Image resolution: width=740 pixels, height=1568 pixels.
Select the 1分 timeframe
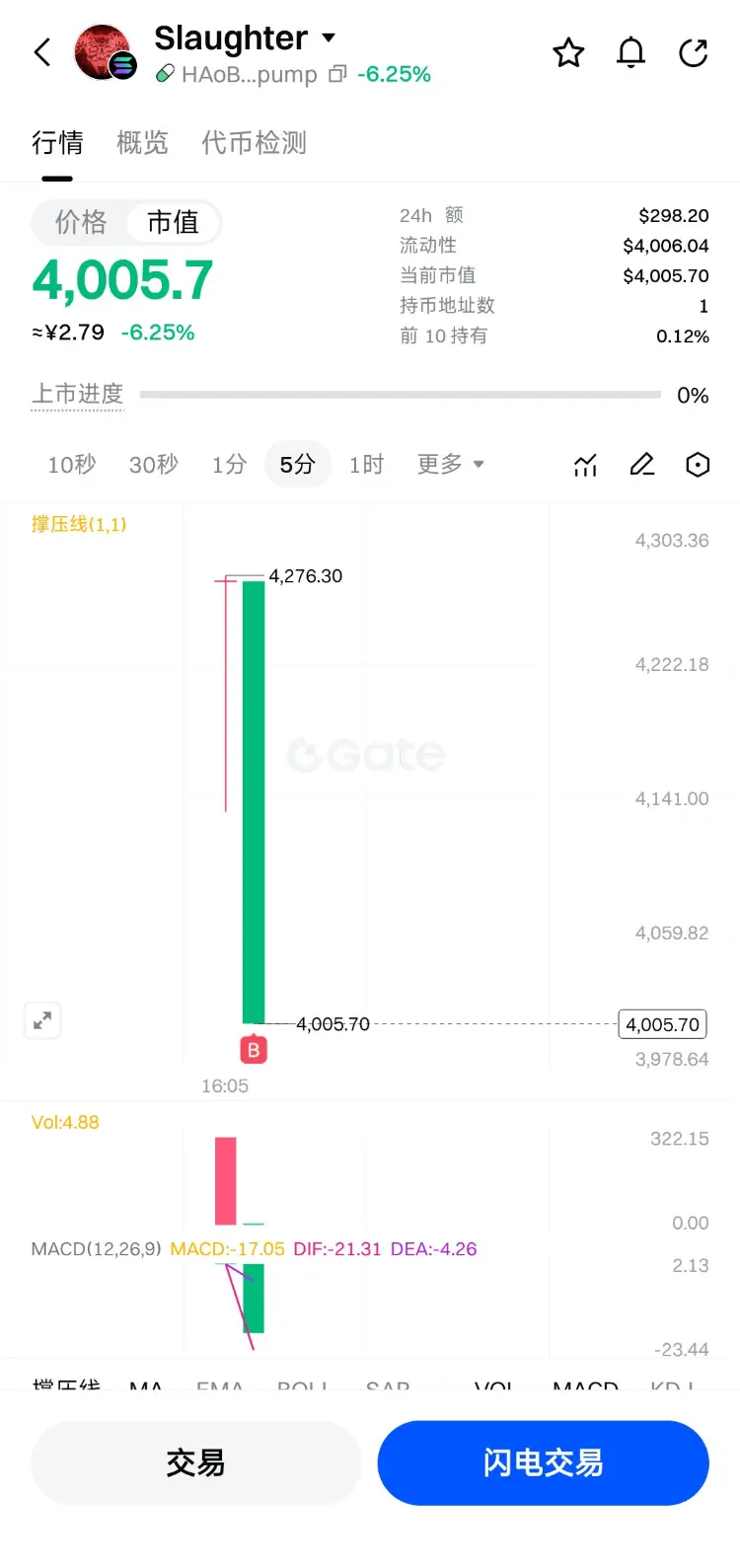229,465
